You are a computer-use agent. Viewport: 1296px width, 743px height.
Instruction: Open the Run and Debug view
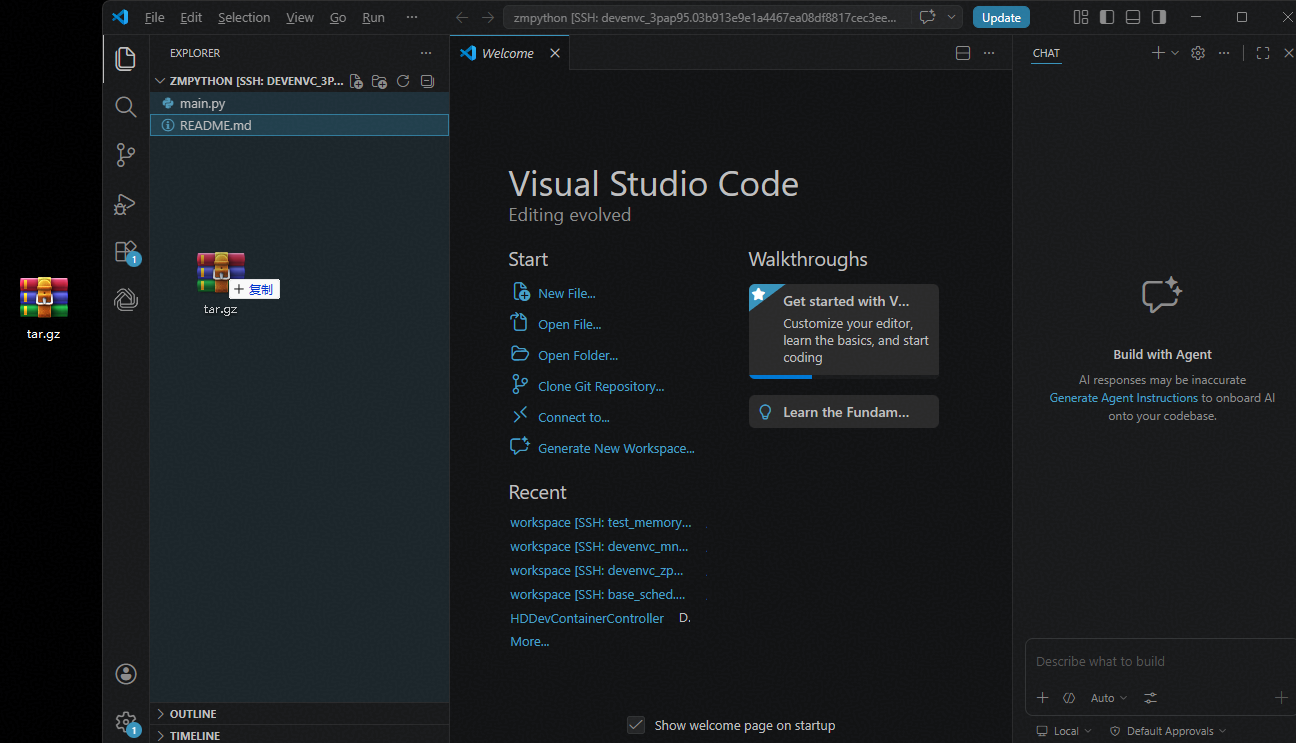pos(125,204)
